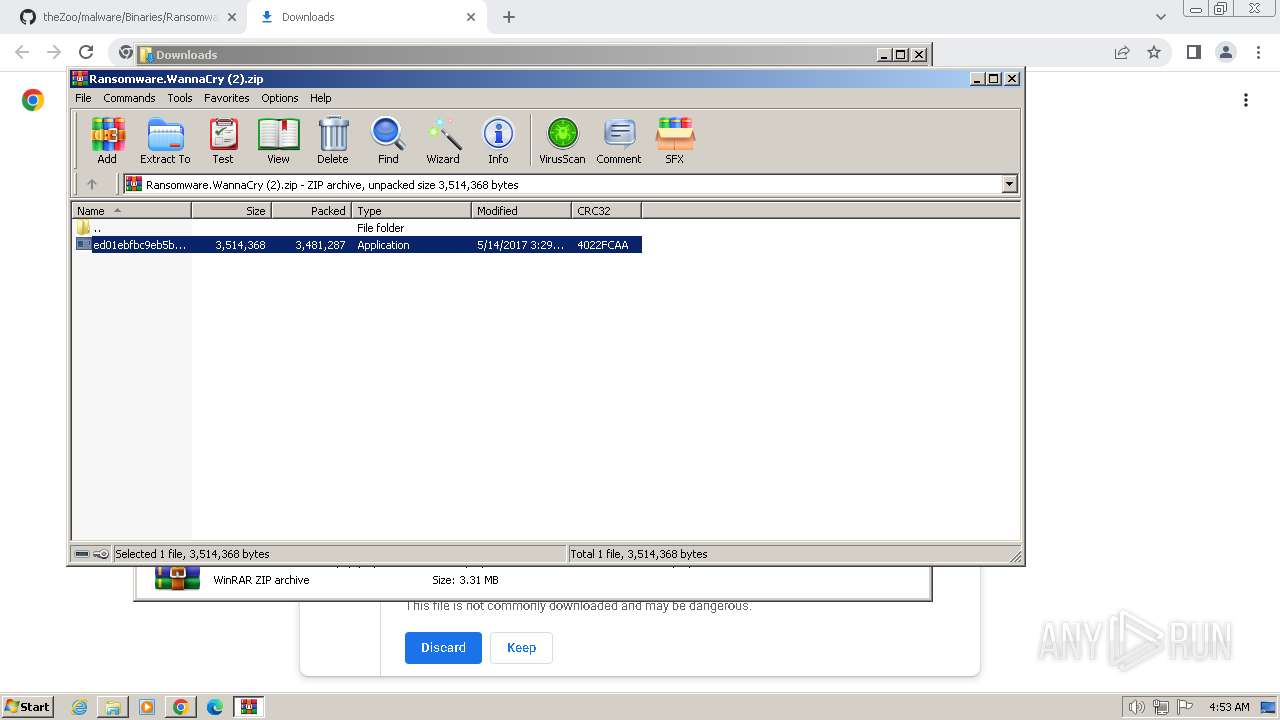Sort files by Name column header

131,210
